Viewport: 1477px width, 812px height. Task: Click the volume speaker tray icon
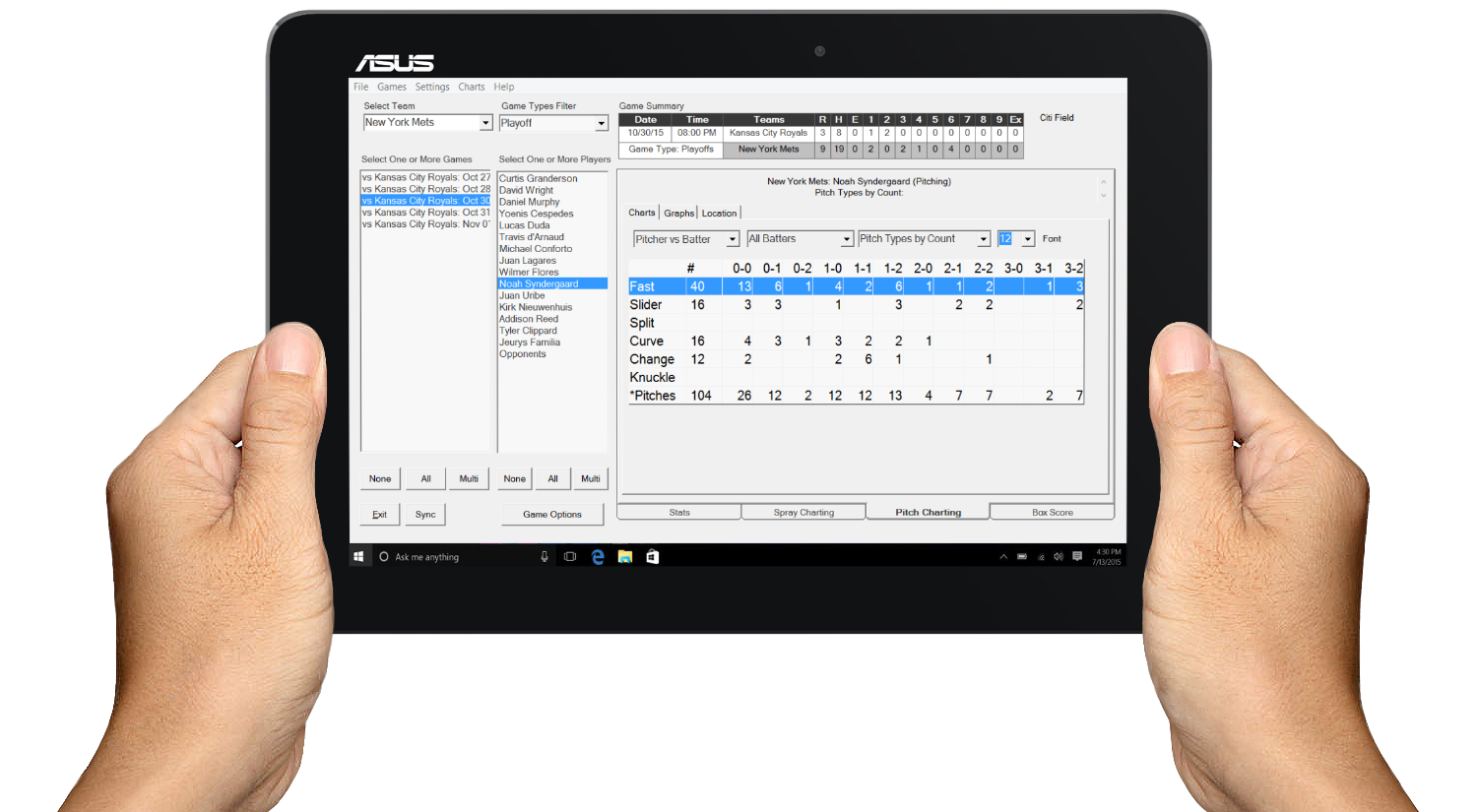pos(1059,557)
